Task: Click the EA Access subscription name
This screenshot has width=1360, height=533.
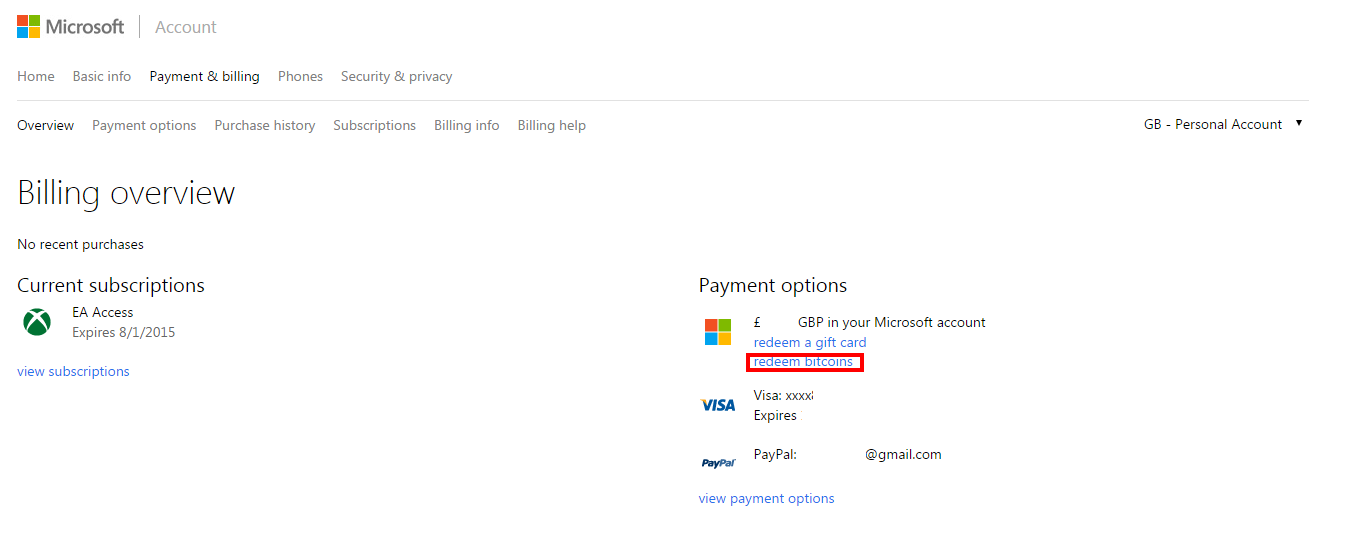Action: (103, 312)
